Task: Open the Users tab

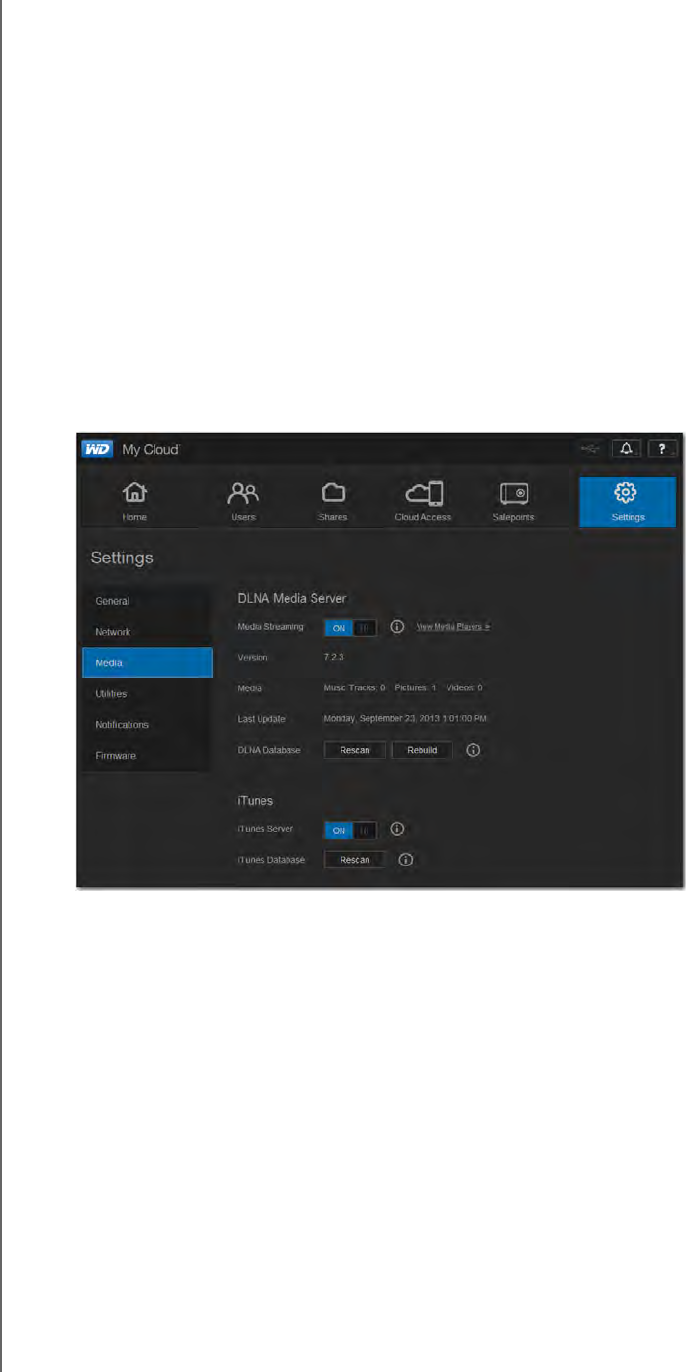Action: coord(243,502)
